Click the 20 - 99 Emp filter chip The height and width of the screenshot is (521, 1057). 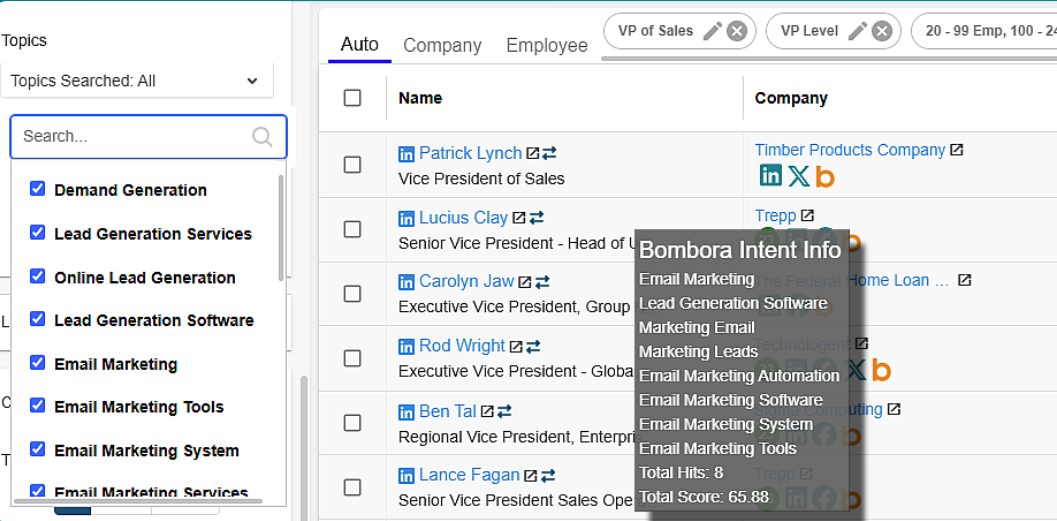coord(984,31)
